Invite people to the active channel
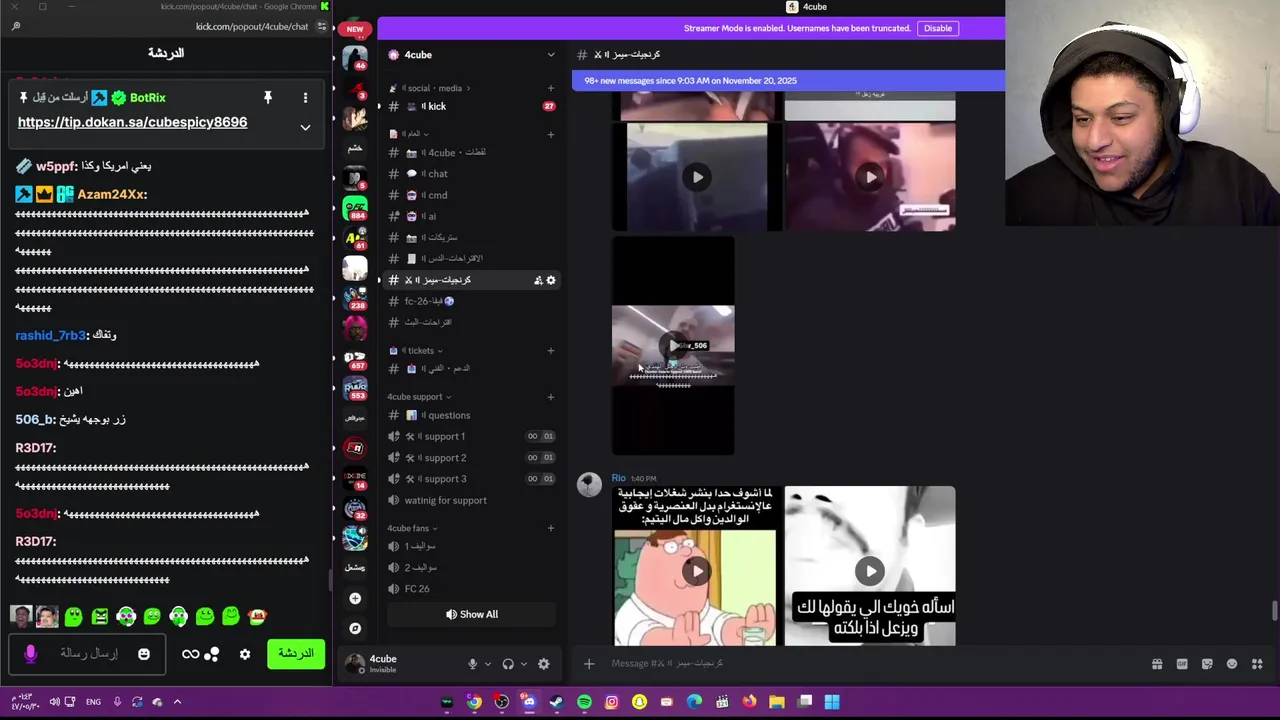The image size is (1280, 720). coord(538,280)
